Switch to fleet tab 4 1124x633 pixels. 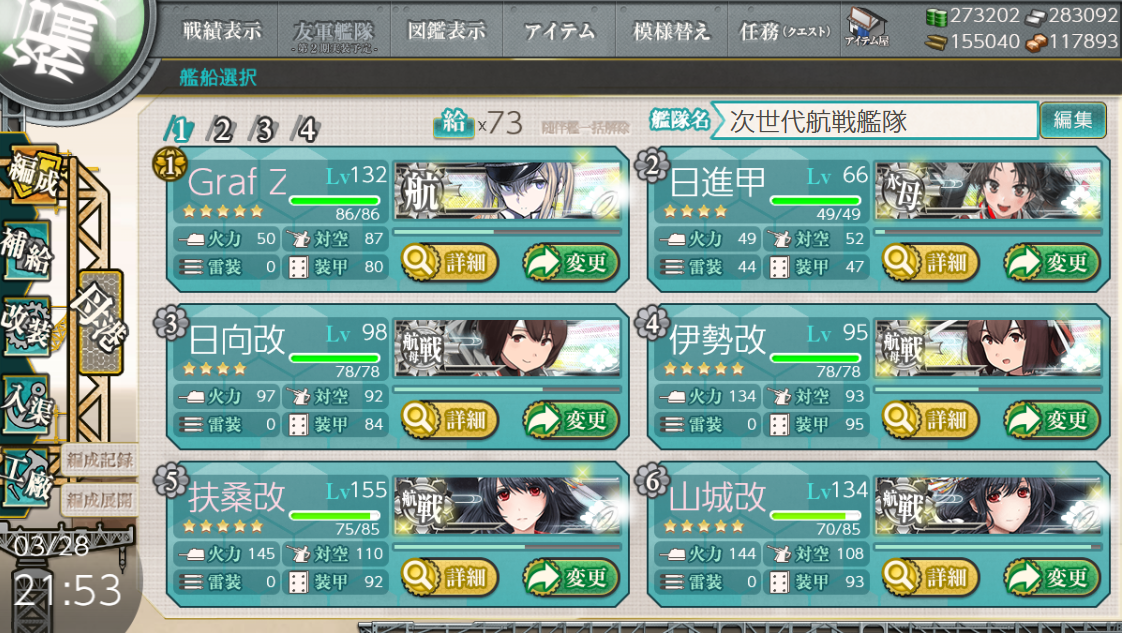(306, 130)
